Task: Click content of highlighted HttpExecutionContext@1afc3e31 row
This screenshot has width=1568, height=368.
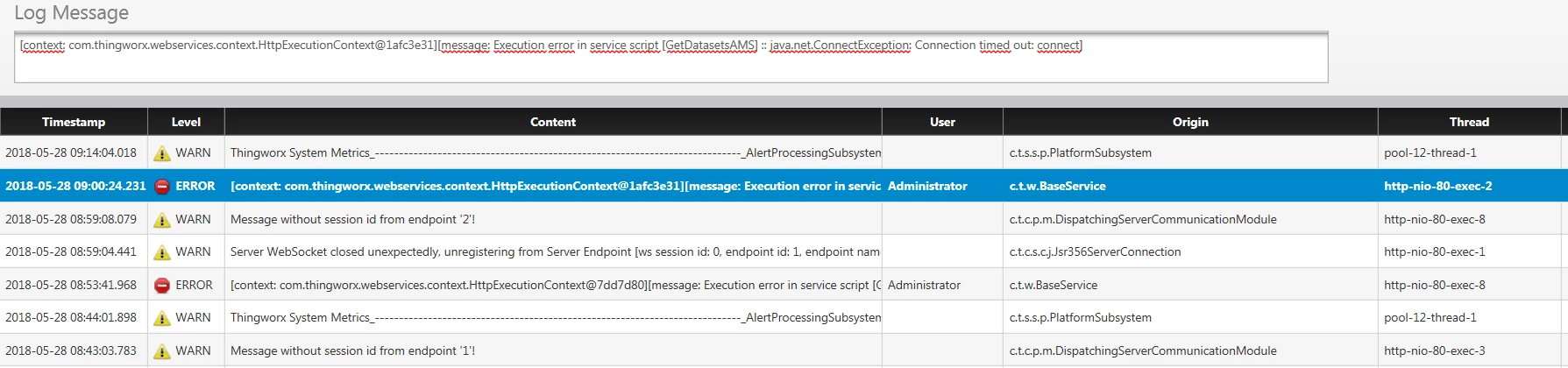Action: (555, 186)
